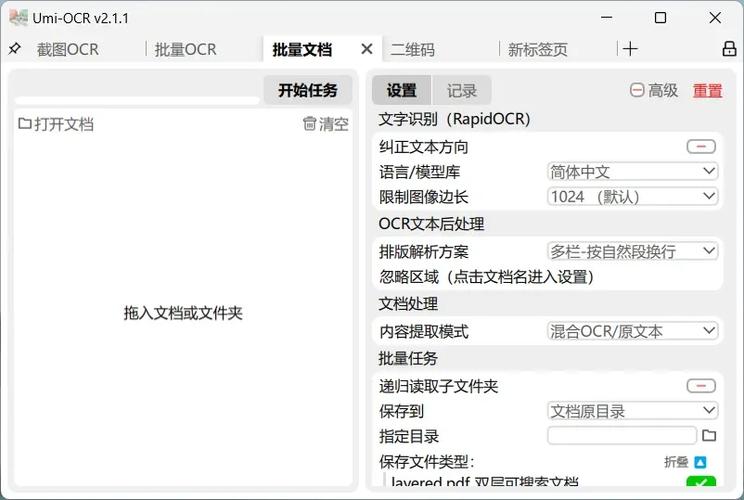Click 忽略区域 (点击文档名进入设置) text
Viewport: 744px width, 500px height.
coord(486,277)
